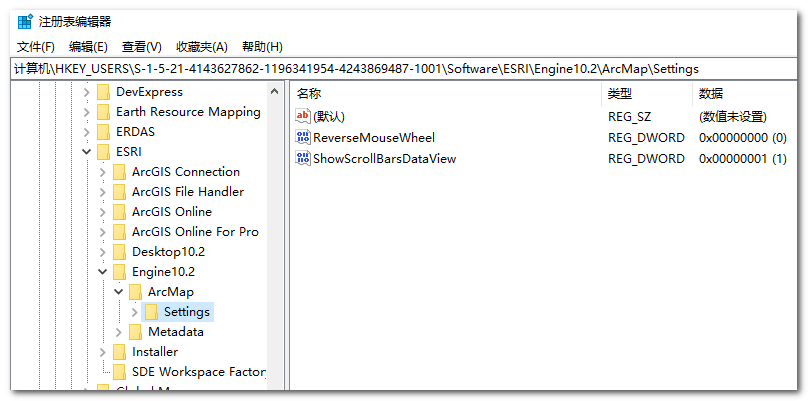Click the DevExpress folder icon

[104, 92]
